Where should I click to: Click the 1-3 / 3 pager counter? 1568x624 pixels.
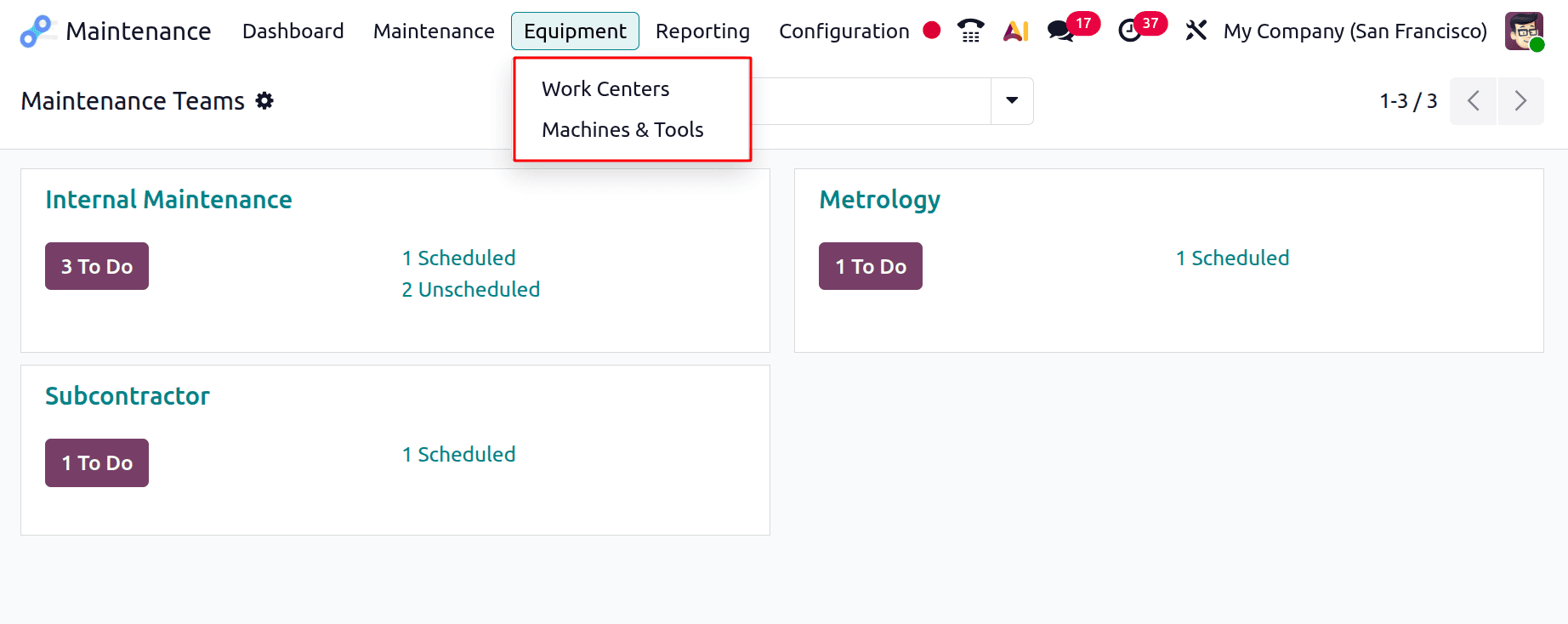1408,101
